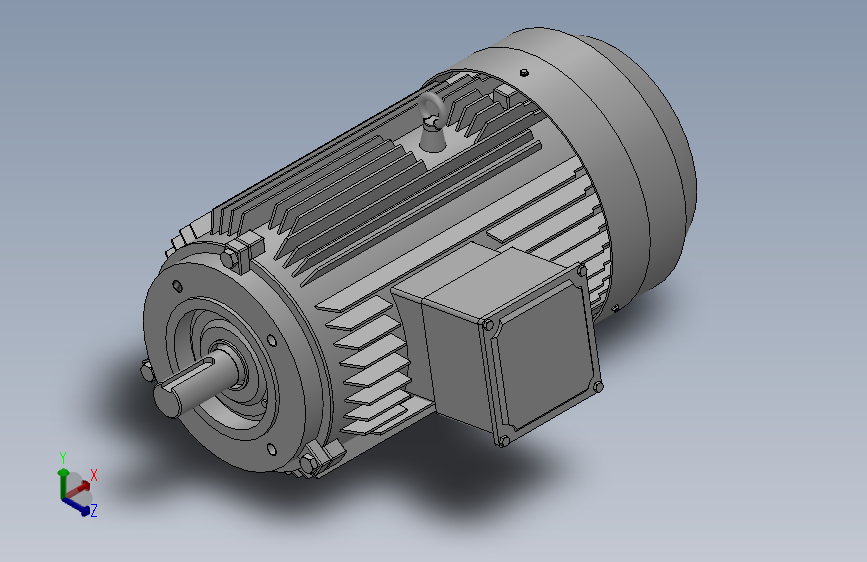Select the hex bolt at the lower flange lug
The width and height of the screenshot is (867, 562).
[309, 465]
